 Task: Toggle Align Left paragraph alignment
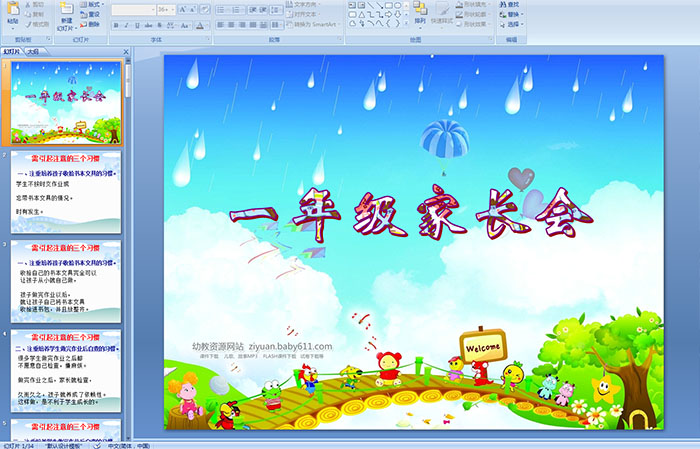coord(220,25)
